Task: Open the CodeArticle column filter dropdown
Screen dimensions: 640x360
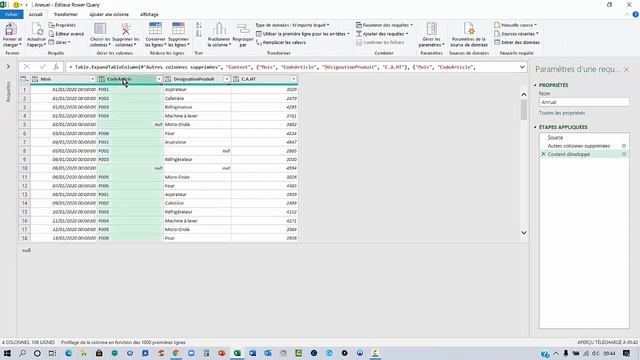Action: (x=159, y=79)
